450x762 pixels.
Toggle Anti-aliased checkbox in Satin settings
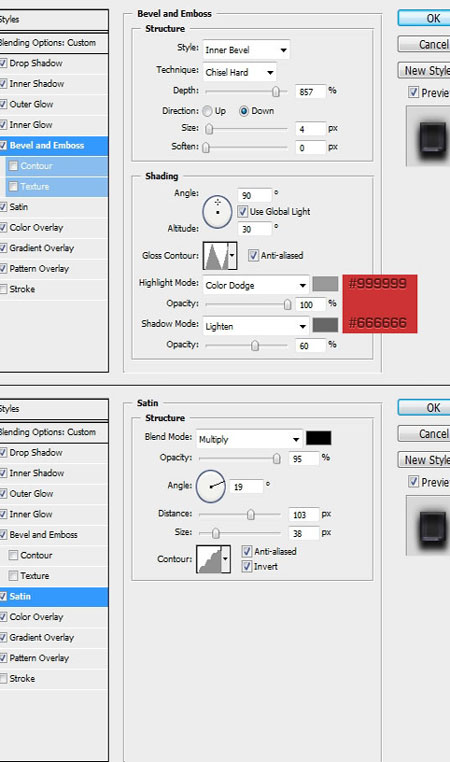click(x=247, y=551)
